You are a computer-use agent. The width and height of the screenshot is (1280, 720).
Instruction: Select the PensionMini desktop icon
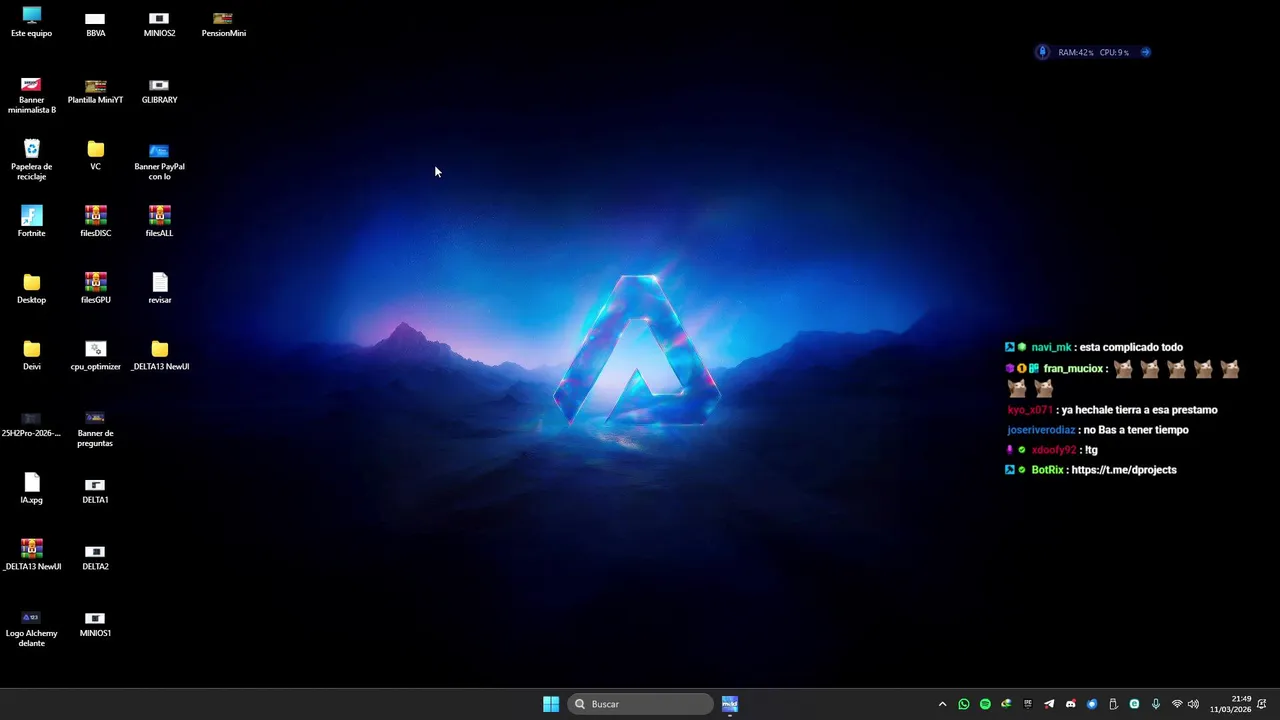click(223, 24)
